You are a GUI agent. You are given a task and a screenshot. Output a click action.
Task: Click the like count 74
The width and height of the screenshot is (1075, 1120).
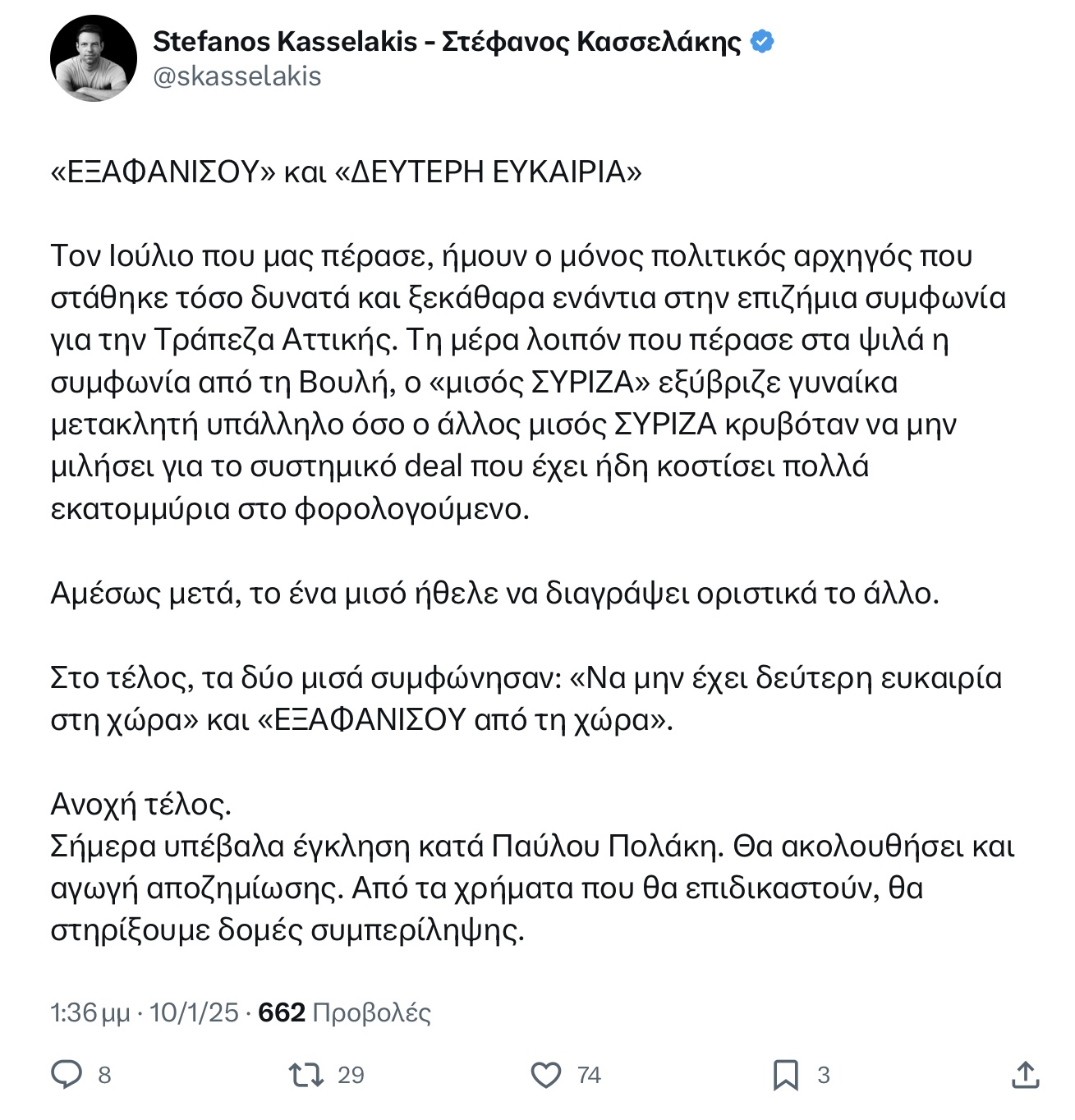click(589, 1076)
